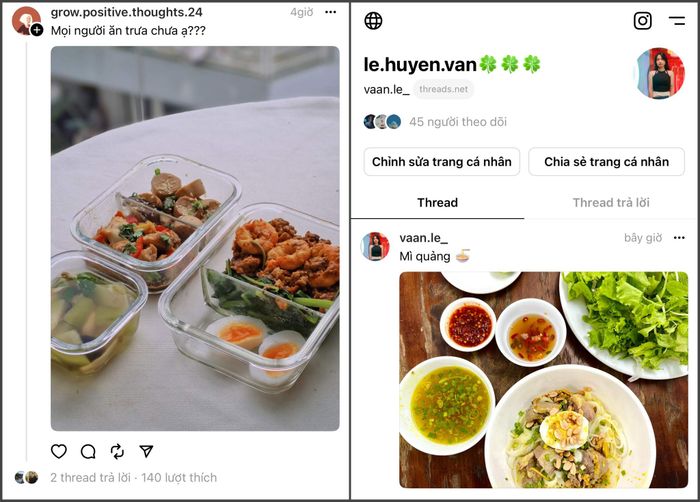Open Instagram via the camera logo icon

[642, 21]
